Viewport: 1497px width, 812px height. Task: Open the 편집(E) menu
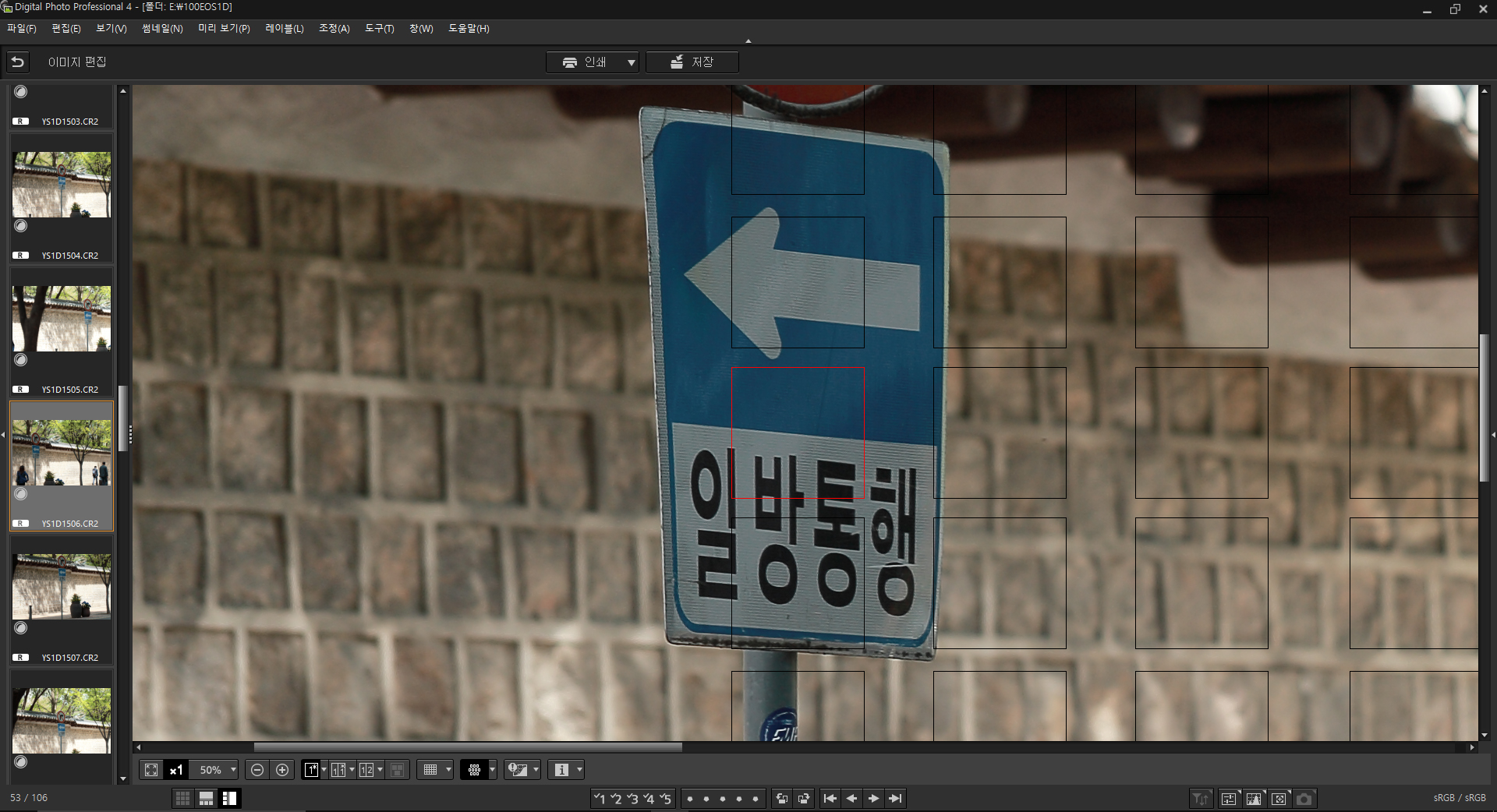click(66, 28)
